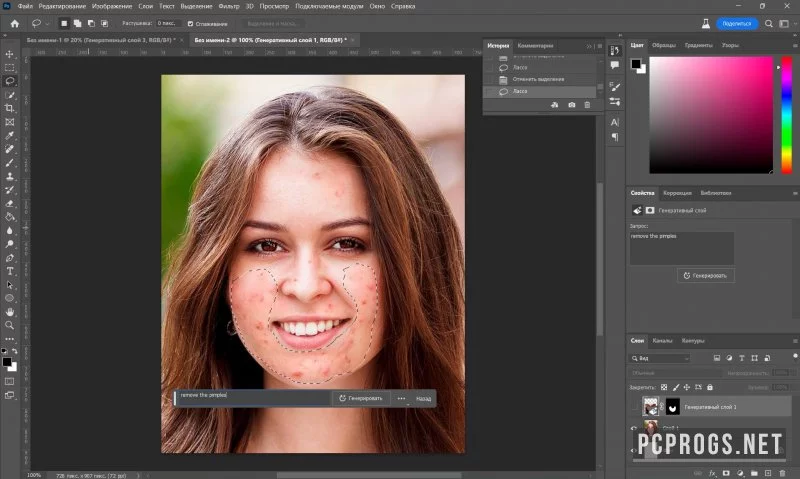Delete layer with Layers panel trash icon

click(x=783, y=473)
